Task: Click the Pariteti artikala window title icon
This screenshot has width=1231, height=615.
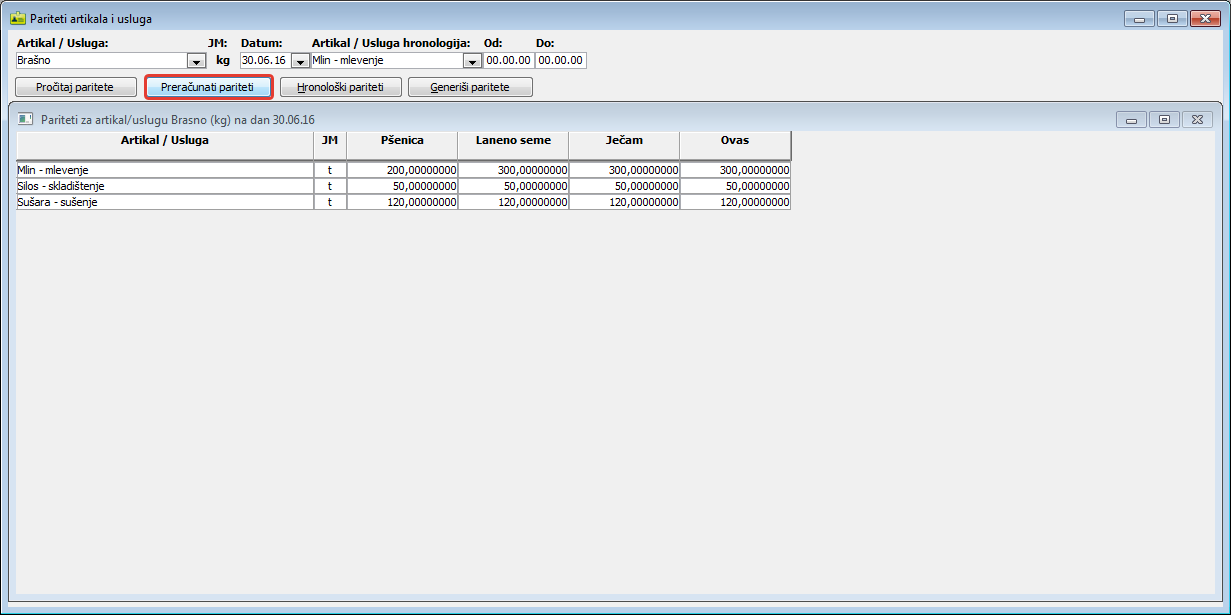Action: tap(17, 18)
